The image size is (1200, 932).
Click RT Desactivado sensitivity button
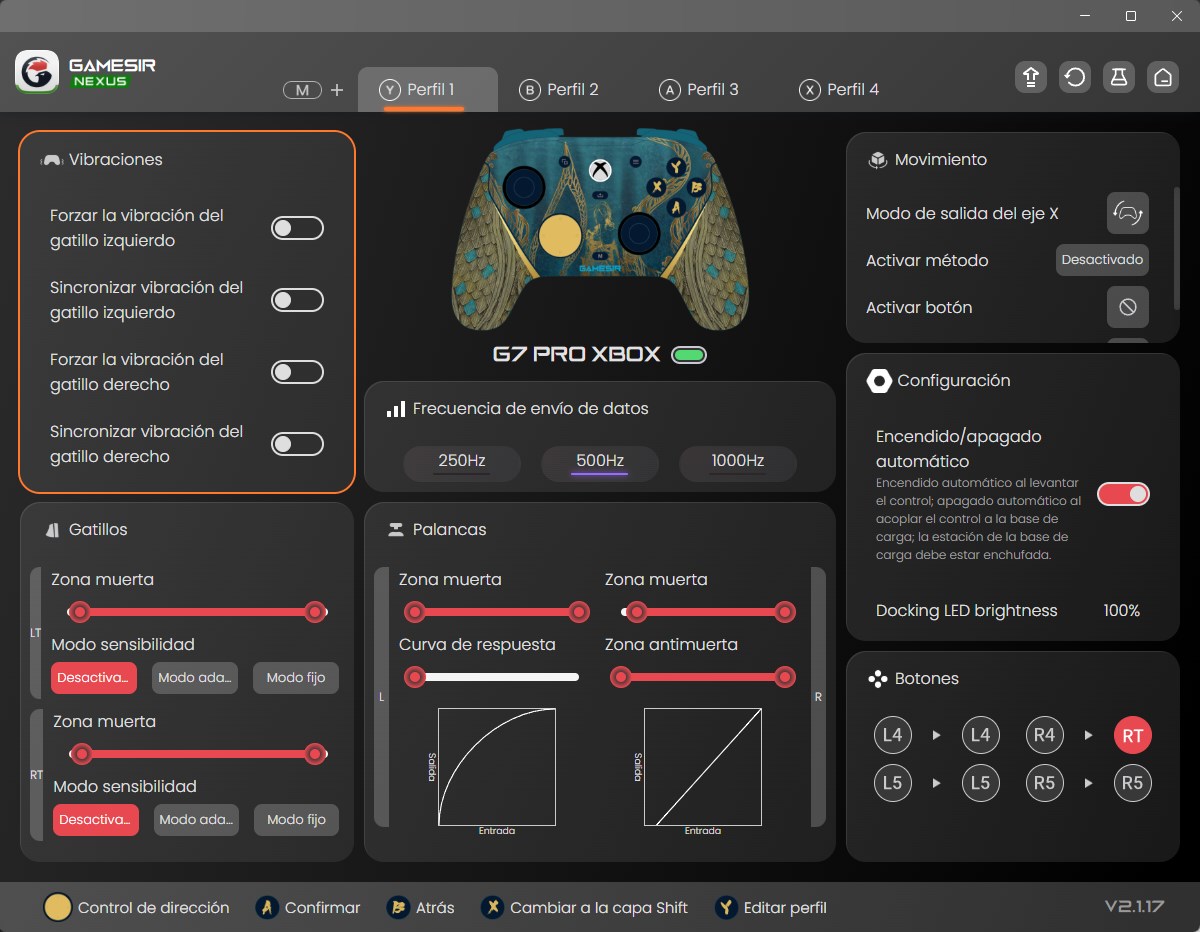click(x=96, y=820)
